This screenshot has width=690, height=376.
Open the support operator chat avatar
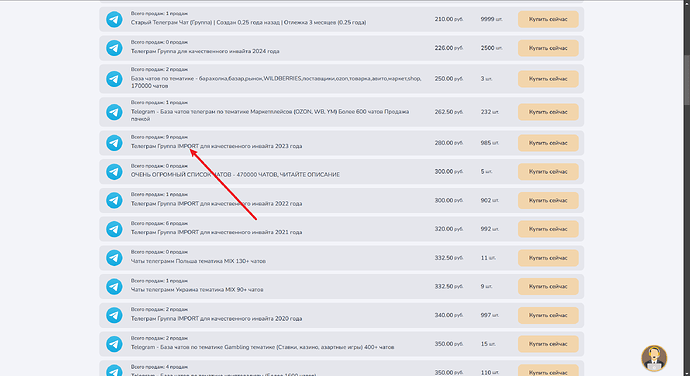[x=654, y=358]
